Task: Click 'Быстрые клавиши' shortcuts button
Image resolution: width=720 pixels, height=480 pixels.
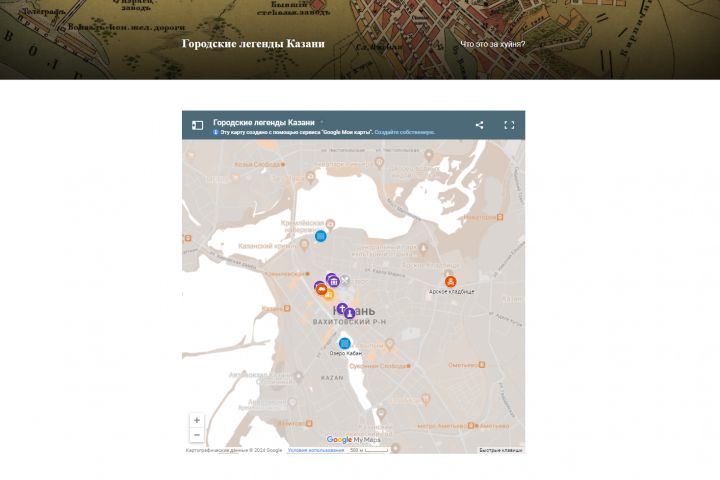Action: click(x=501, y=450)
